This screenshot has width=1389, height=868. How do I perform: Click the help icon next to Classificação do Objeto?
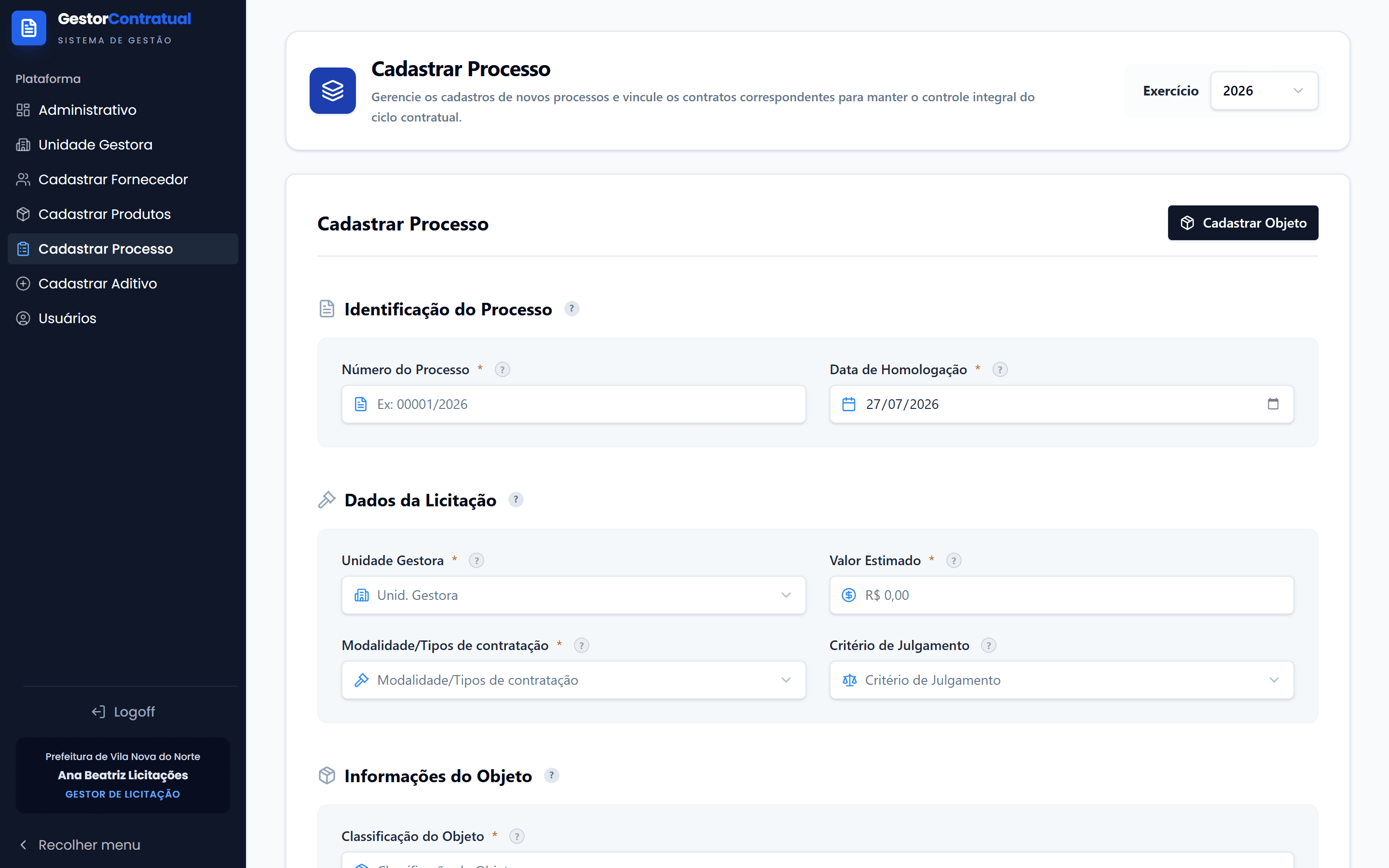coord(517,837)
